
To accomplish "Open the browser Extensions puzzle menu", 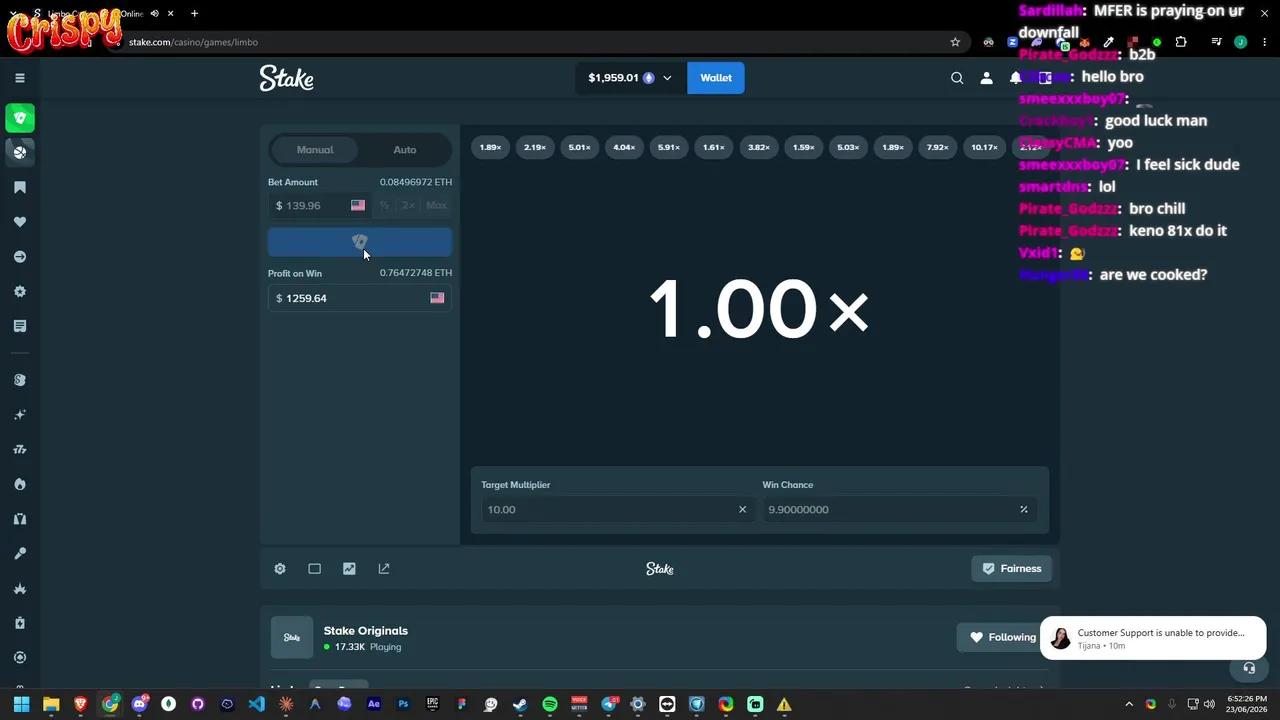I will pyautogui.click(x=1181, y=42).
